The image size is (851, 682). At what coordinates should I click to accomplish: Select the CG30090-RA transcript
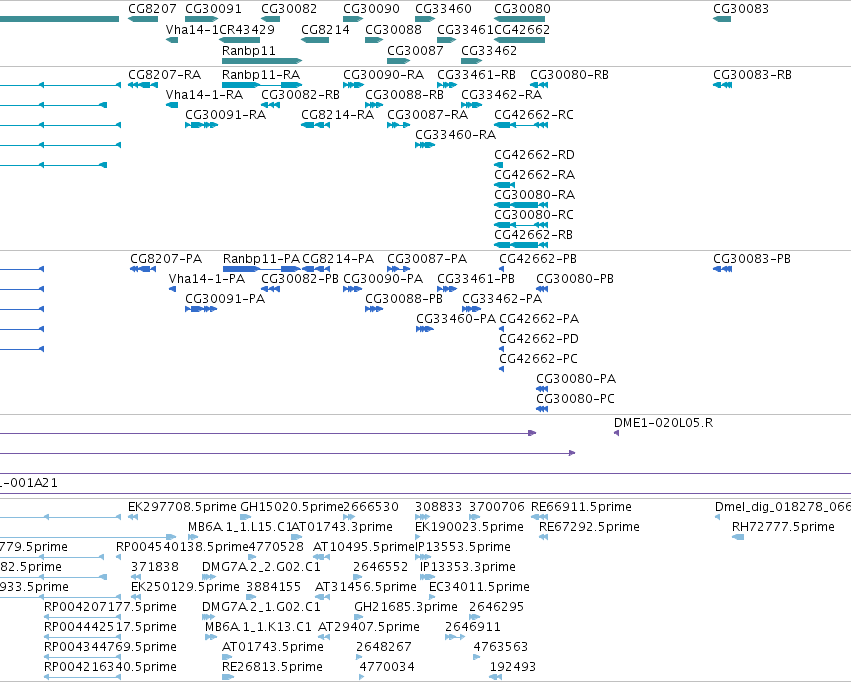click(353, 85)
